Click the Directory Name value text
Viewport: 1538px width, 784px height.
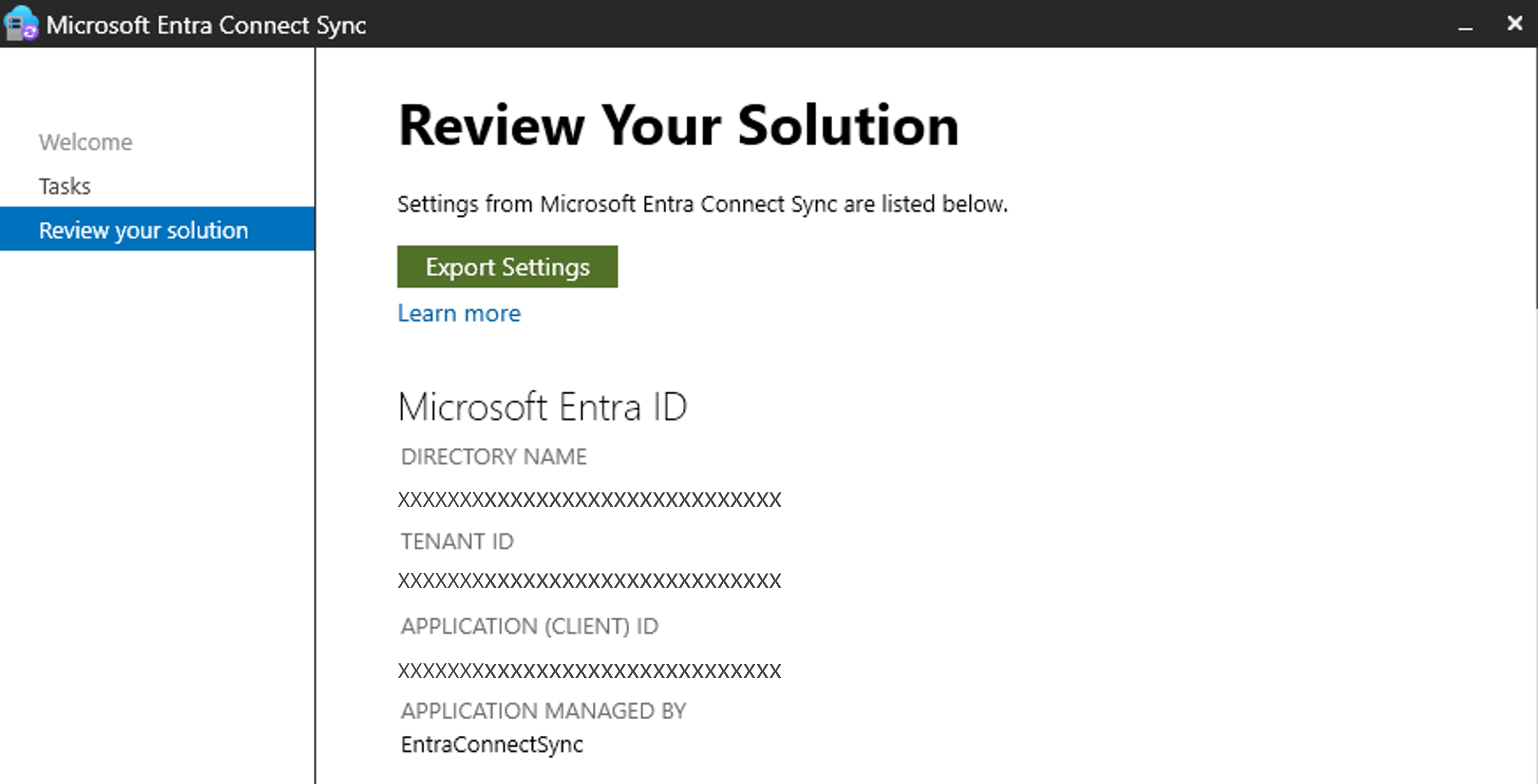[x=589, y=500]
